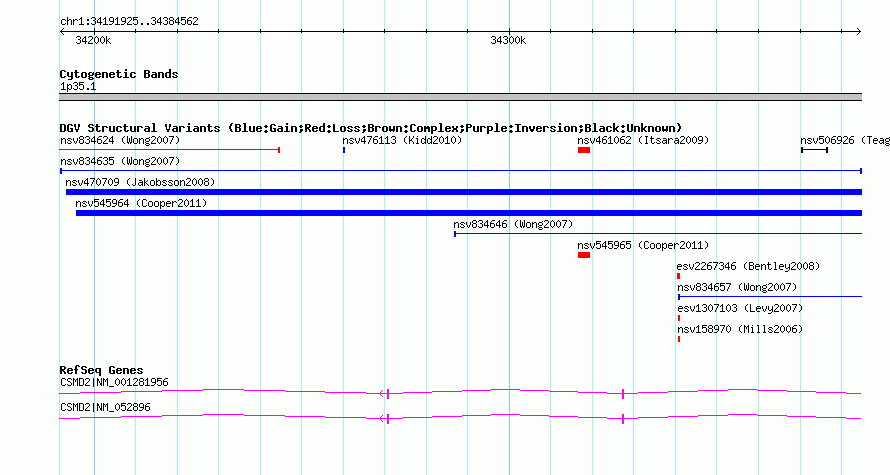Select the nsv834657 (Wong2007) label

737,287
